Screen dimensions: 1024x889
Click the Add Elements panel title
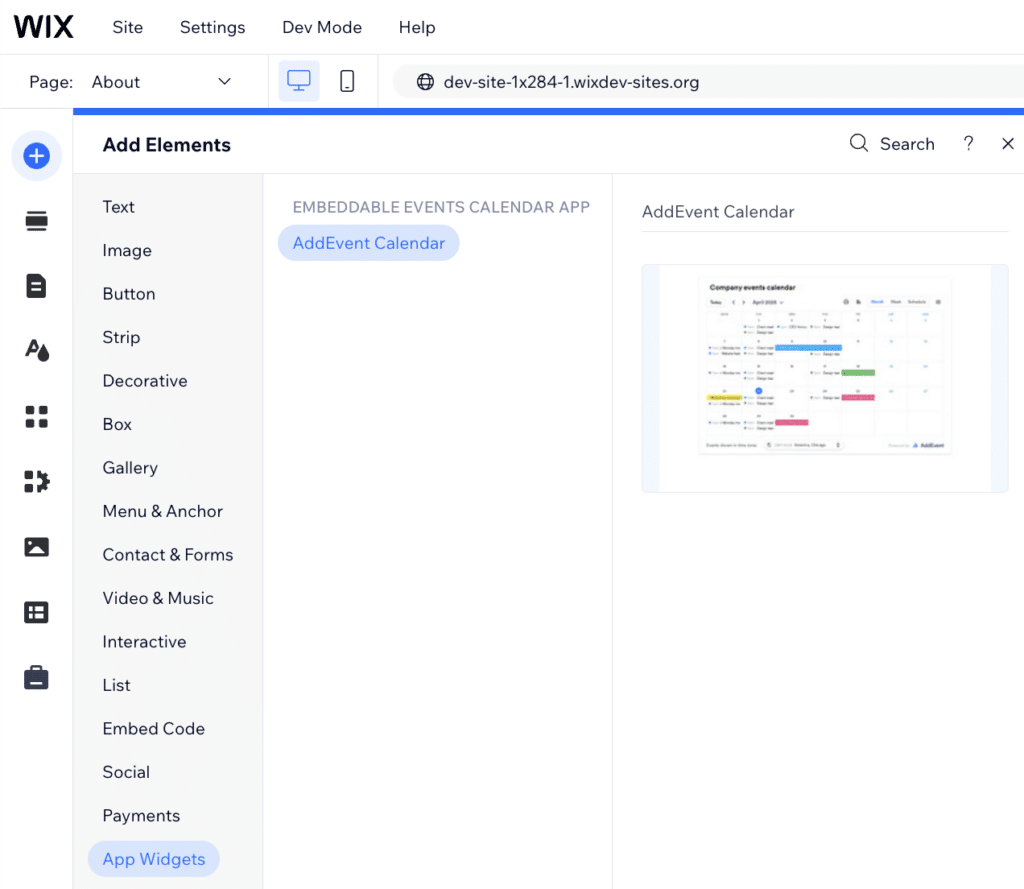click(x=167, y=144)
